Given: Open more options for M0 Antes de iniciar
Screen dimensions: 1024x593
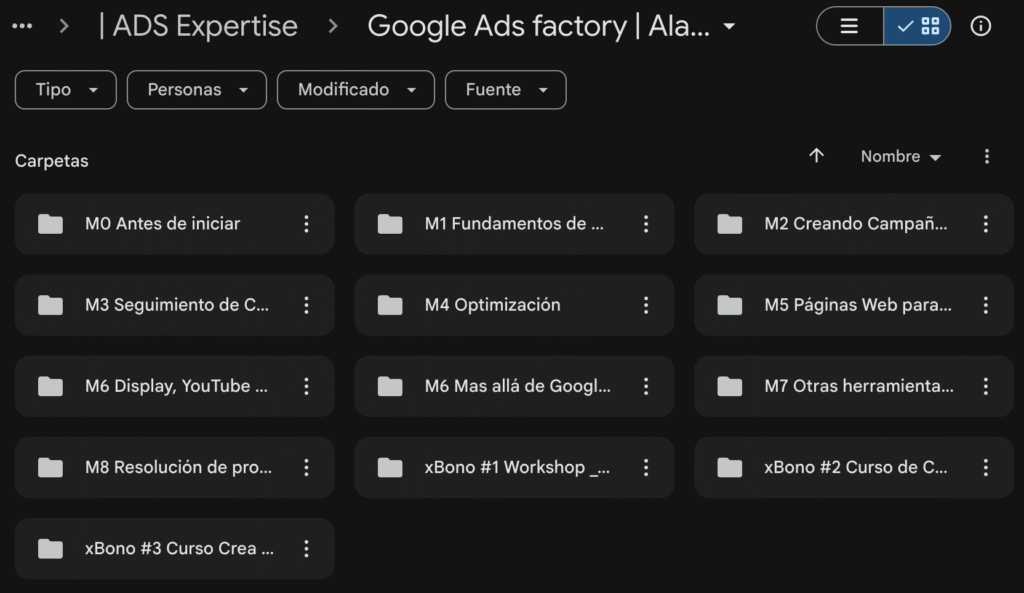Looking at the screenshot, I should 306,224.
